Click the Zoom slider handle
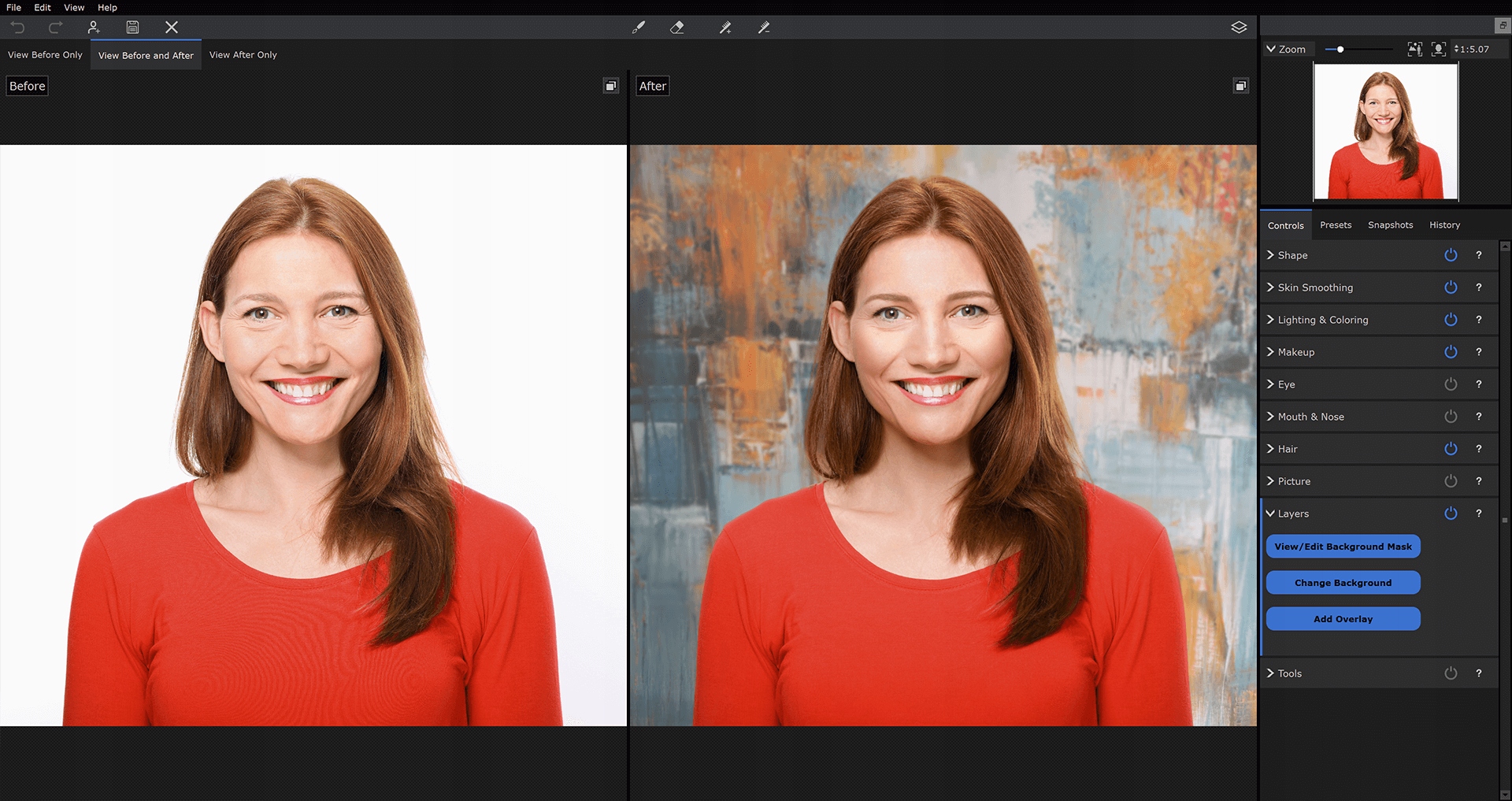 click(x=1340, y=49)
